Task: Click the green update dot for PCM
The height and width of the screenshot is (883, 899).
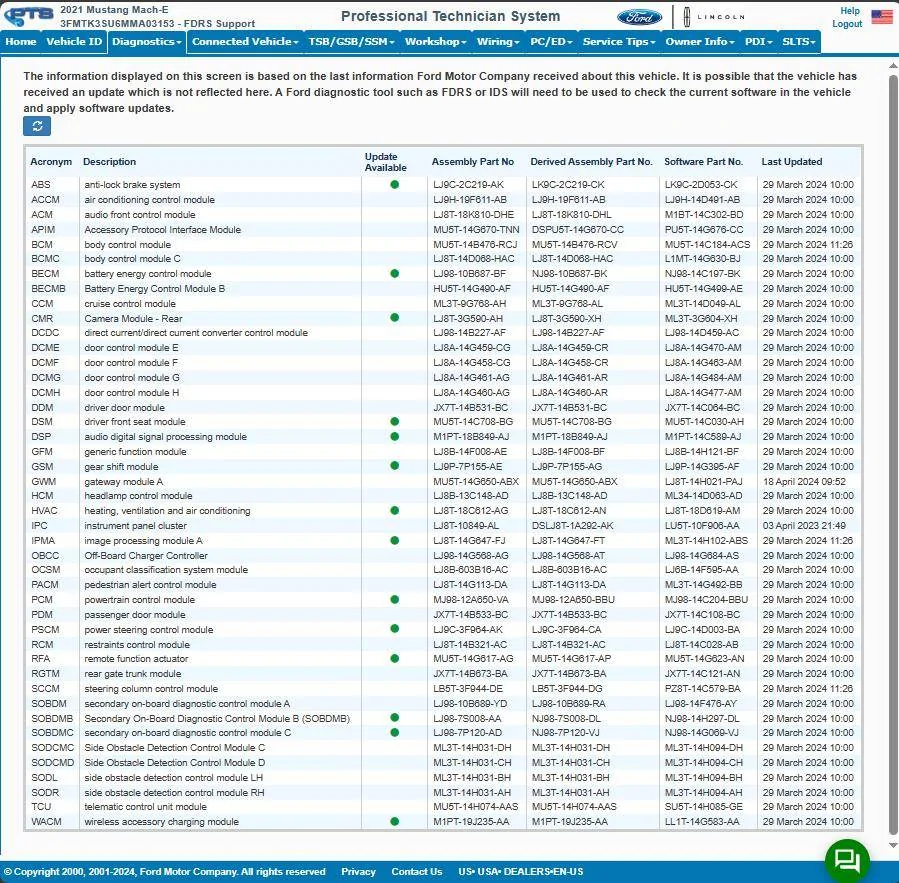Action: pos(394,599)
